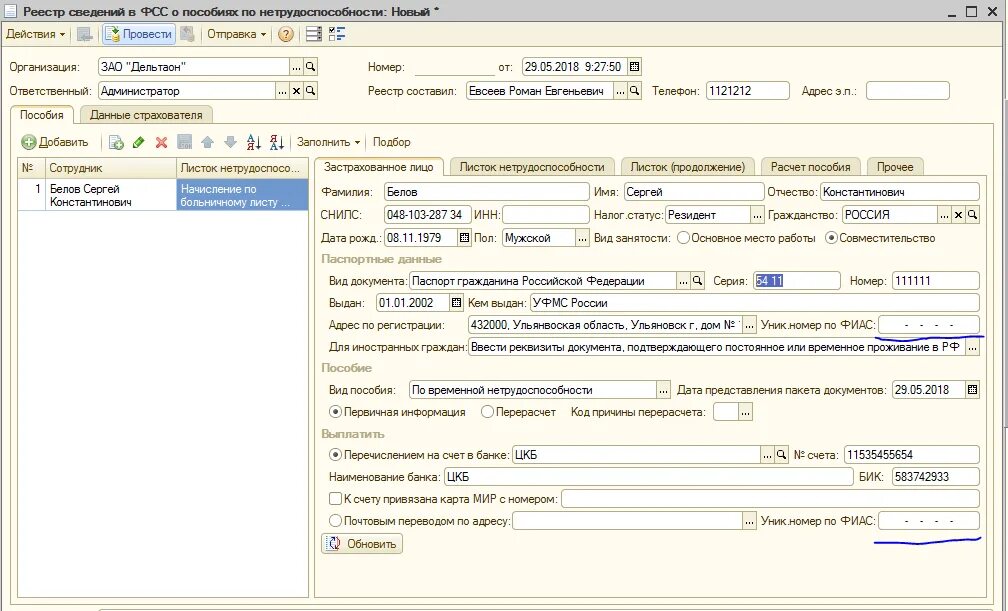This screenshot has width=1008, height=611.
Task: Click the Телефон input field
Action: 748,91
